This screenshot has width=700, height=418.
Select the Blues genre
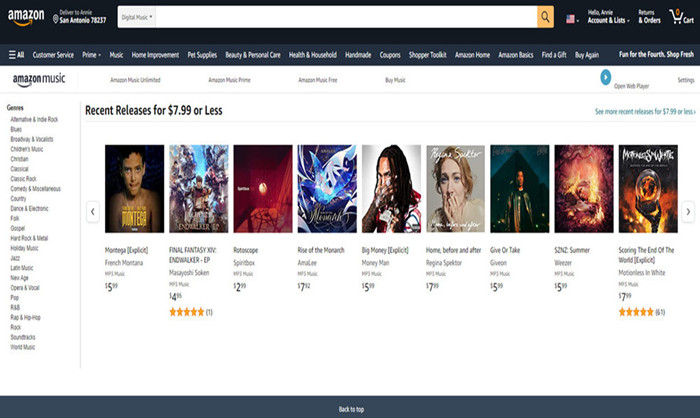click(16, 129)
